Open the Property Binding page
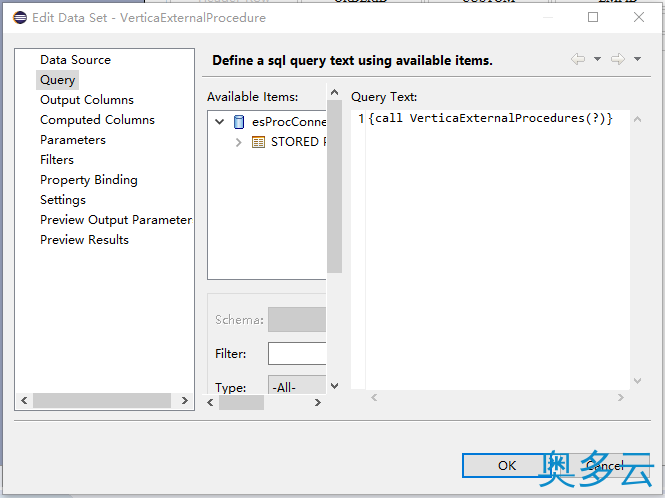 pyautogui.click(x=89, y=180)
